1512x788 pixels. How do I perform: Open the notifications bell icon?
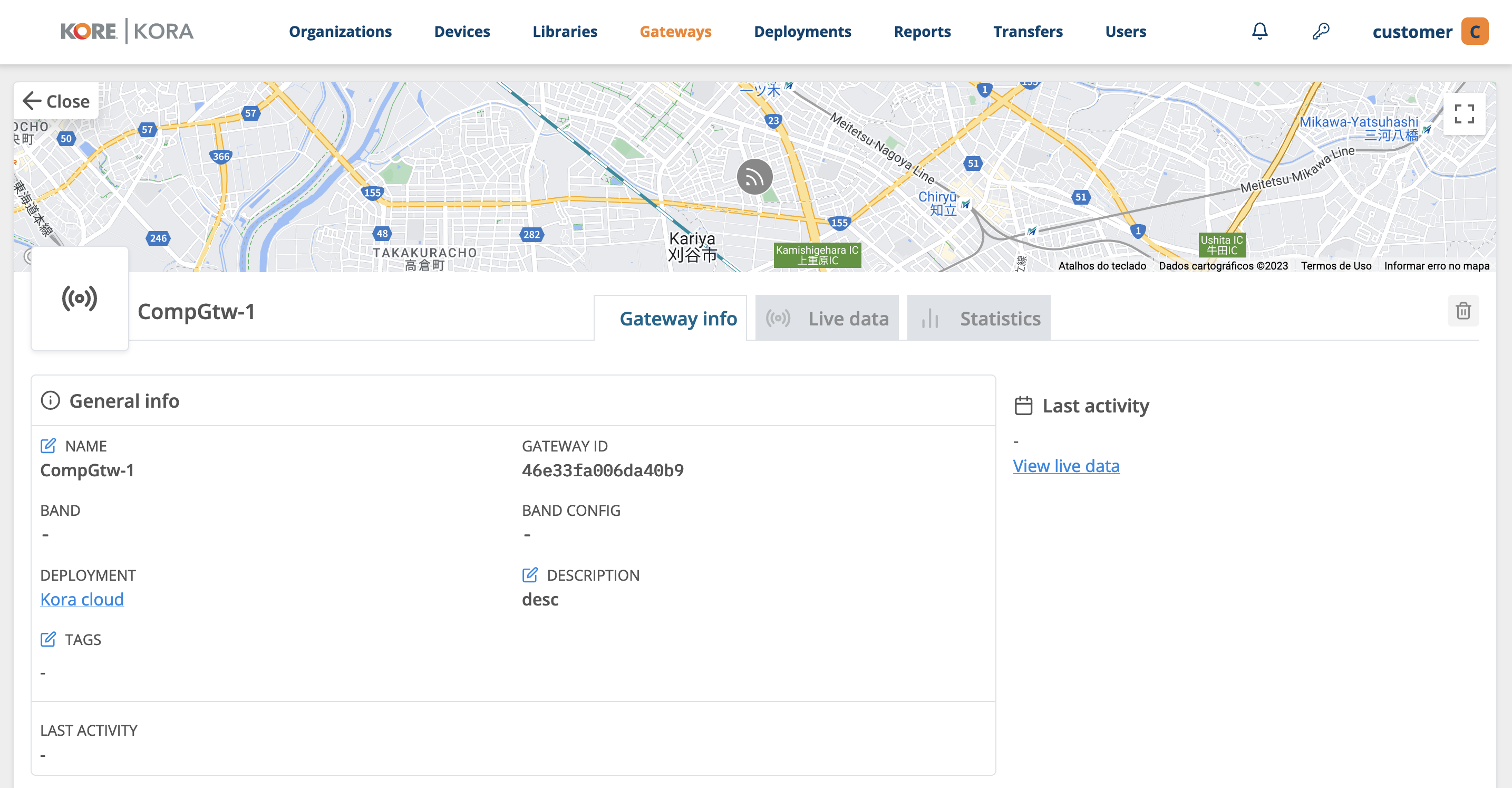coord(1259,31)
